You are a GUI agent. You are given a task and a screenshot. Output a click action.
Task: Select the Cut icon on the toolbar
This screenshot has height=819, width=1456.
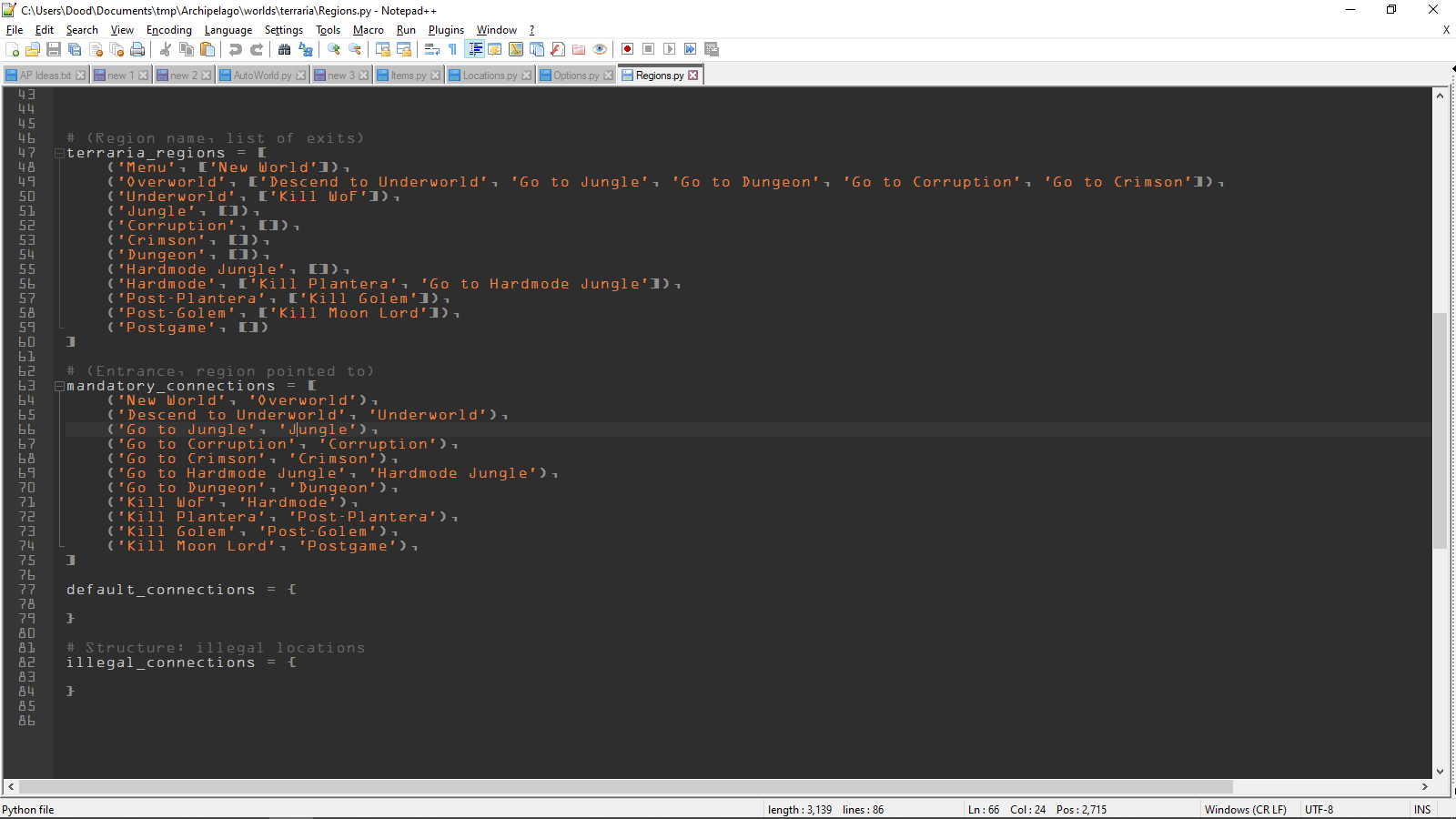click(x=165, y=50)
